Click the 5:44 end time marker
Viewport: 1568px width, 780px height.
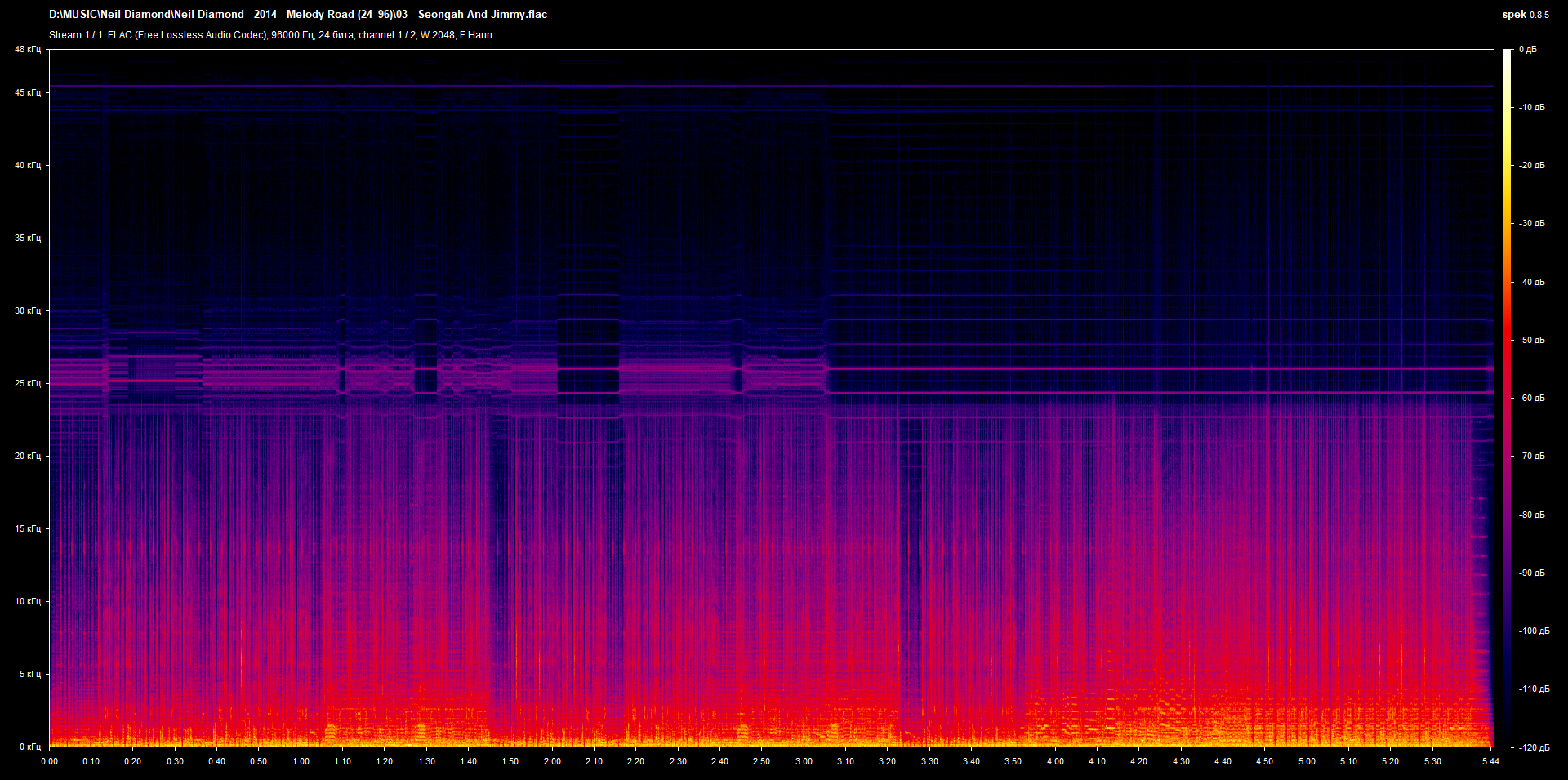coord(1490,761)
